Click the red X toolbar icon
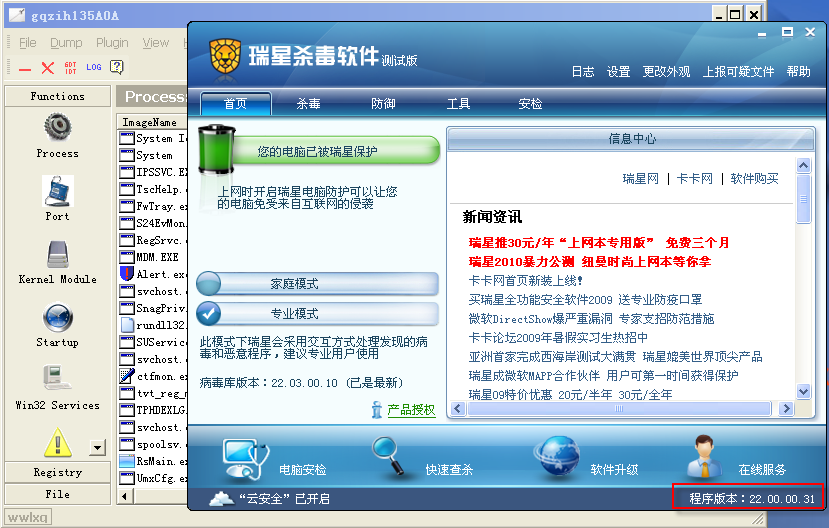The width and height of the screenshot is (829, 528). coord(48,68)
